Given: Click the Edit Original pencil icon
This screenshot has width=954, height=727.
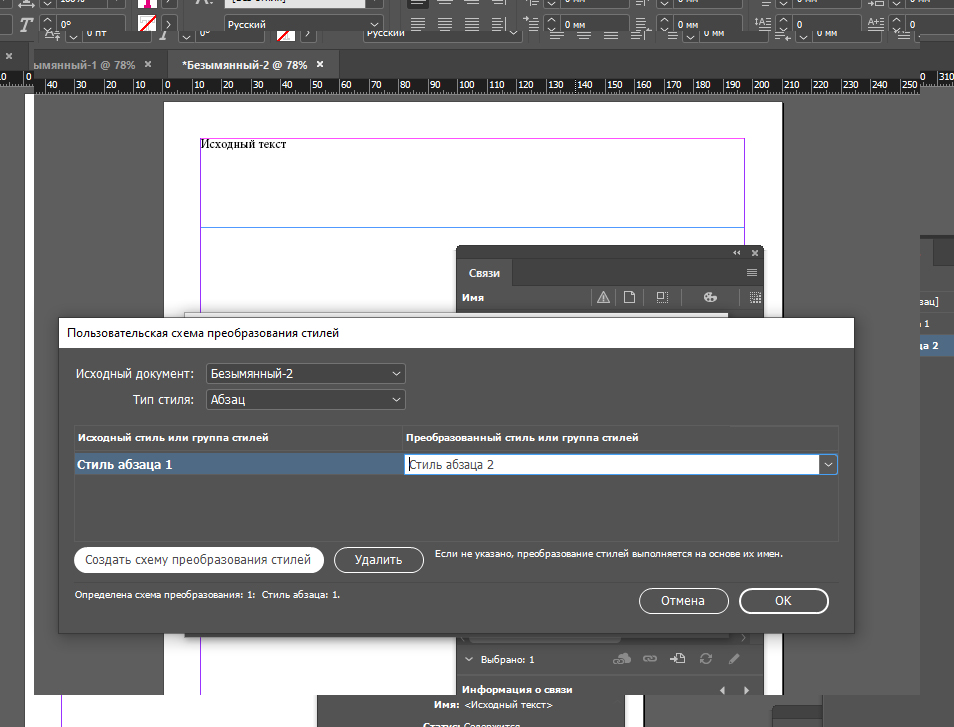Looking at the screenshot, I should (x=734, y=659).
